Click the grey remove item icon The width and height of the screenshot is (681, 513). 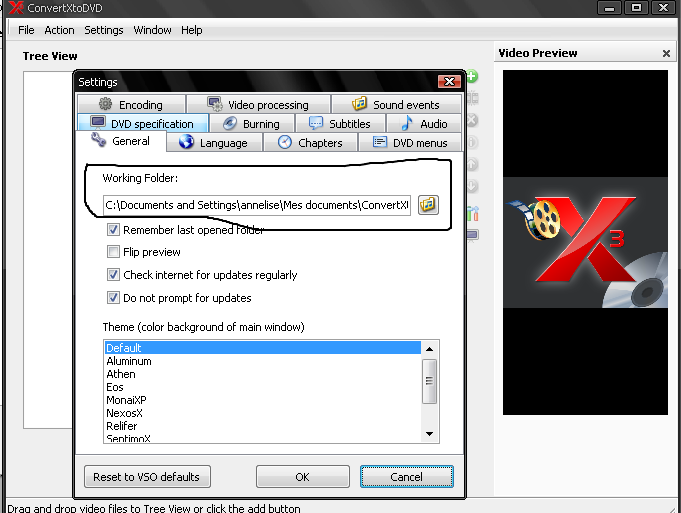point(473,120)
